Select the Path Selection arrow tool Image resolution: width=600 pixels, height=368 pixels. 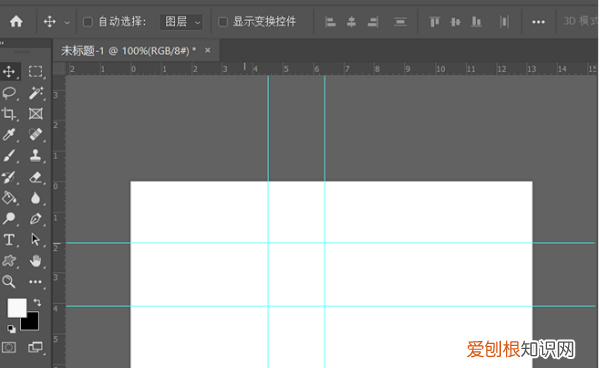coord(36,240)
